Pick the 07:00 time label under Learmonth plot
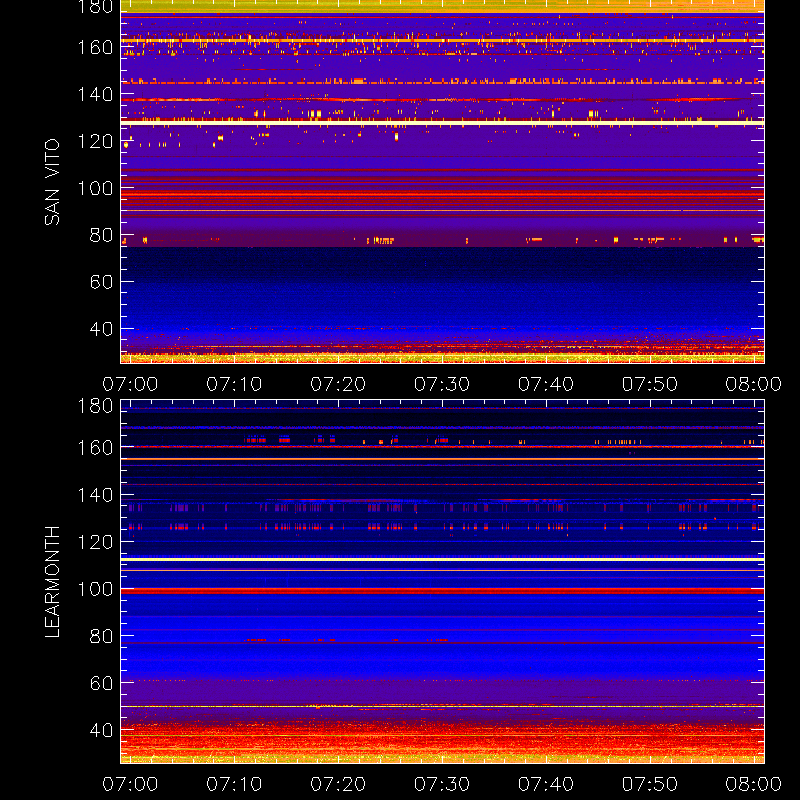800x800 pixels. pyautogui.click(x=130, y=784)
